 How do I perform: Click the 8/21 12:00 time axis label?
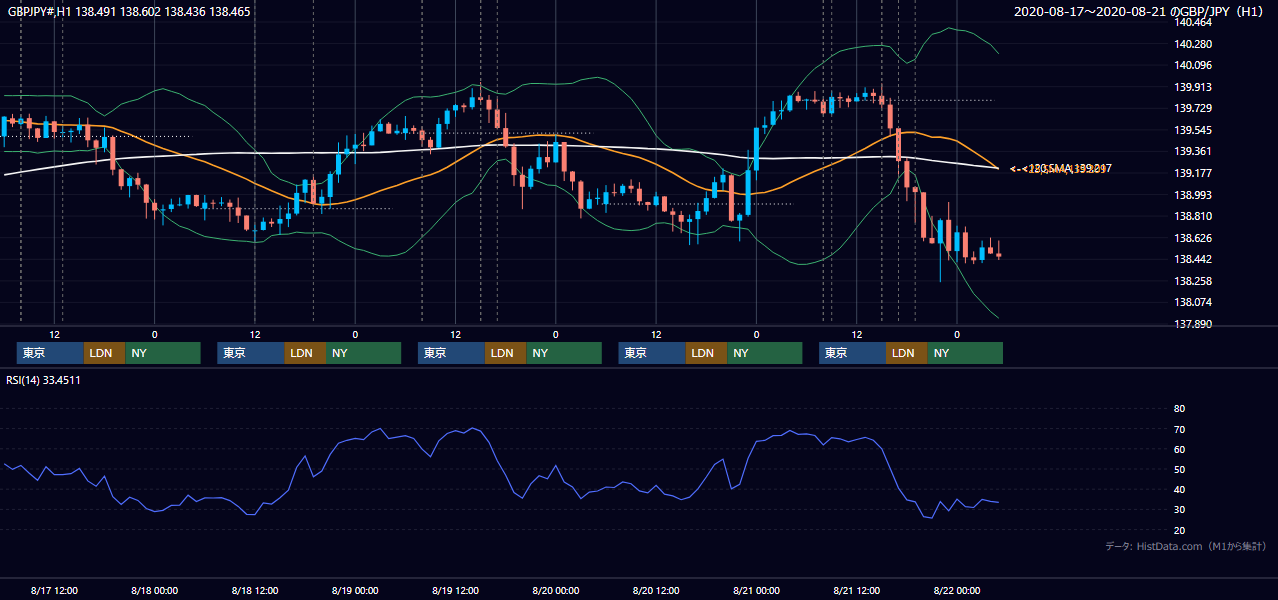point(857,590)
